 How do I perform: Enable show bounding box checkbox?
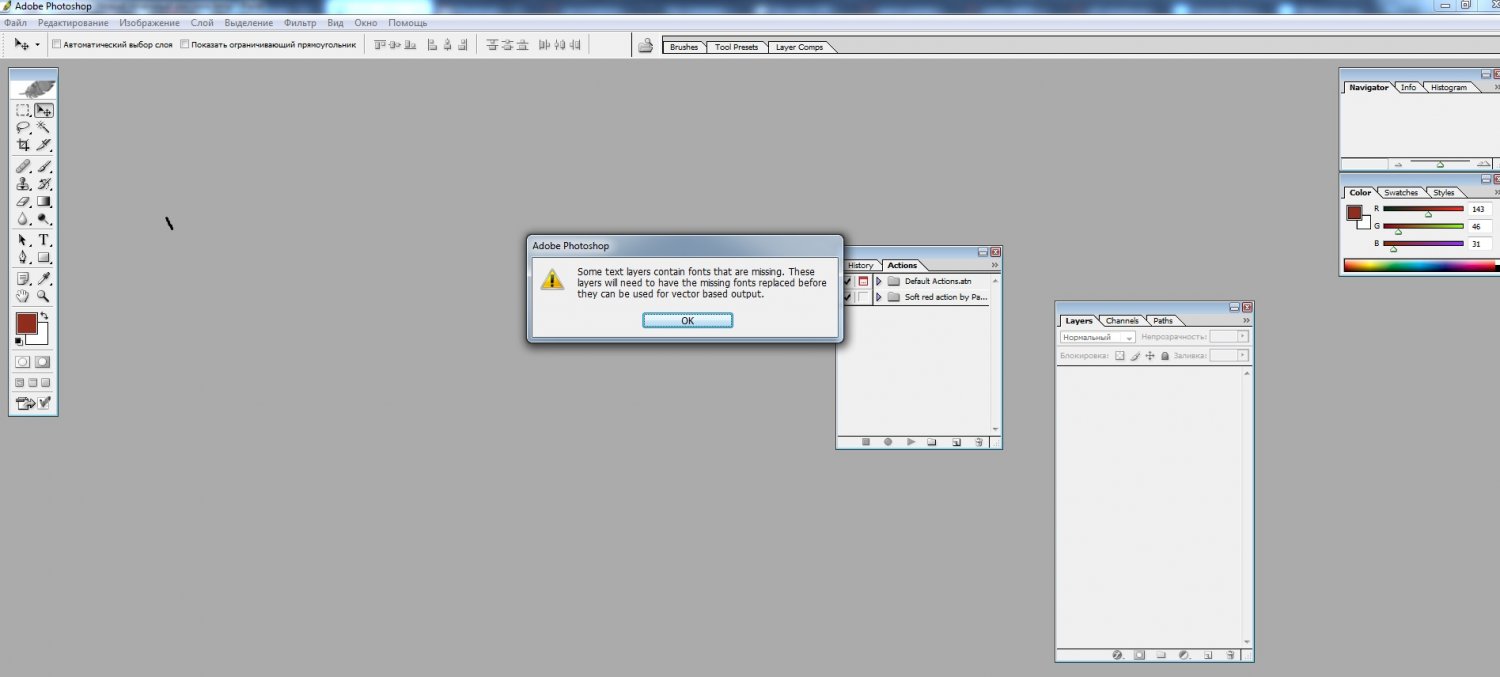click(x=184, y=45)
